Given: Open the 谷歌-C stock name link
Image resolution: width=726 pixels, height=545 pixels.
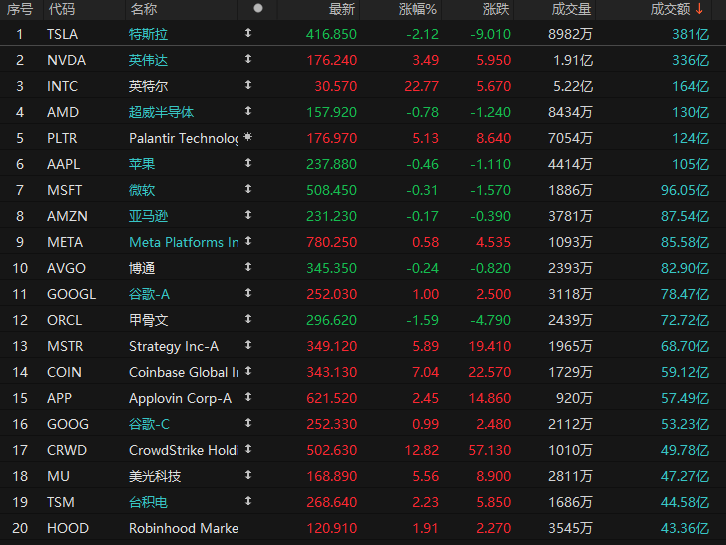Looking at the screenshot, I should click(x=149, y=424).
